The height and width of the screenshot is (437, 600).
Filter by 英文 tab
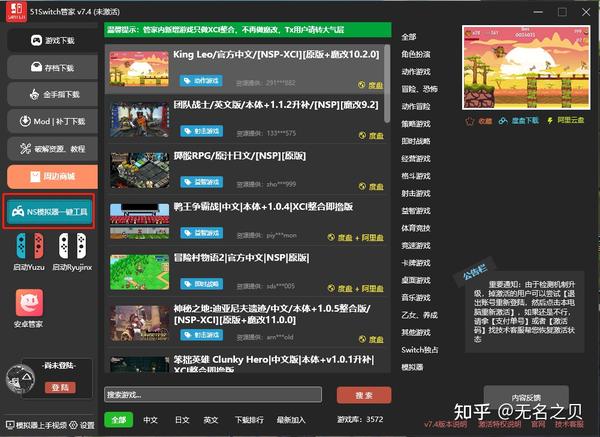click(x=210, y=420)
